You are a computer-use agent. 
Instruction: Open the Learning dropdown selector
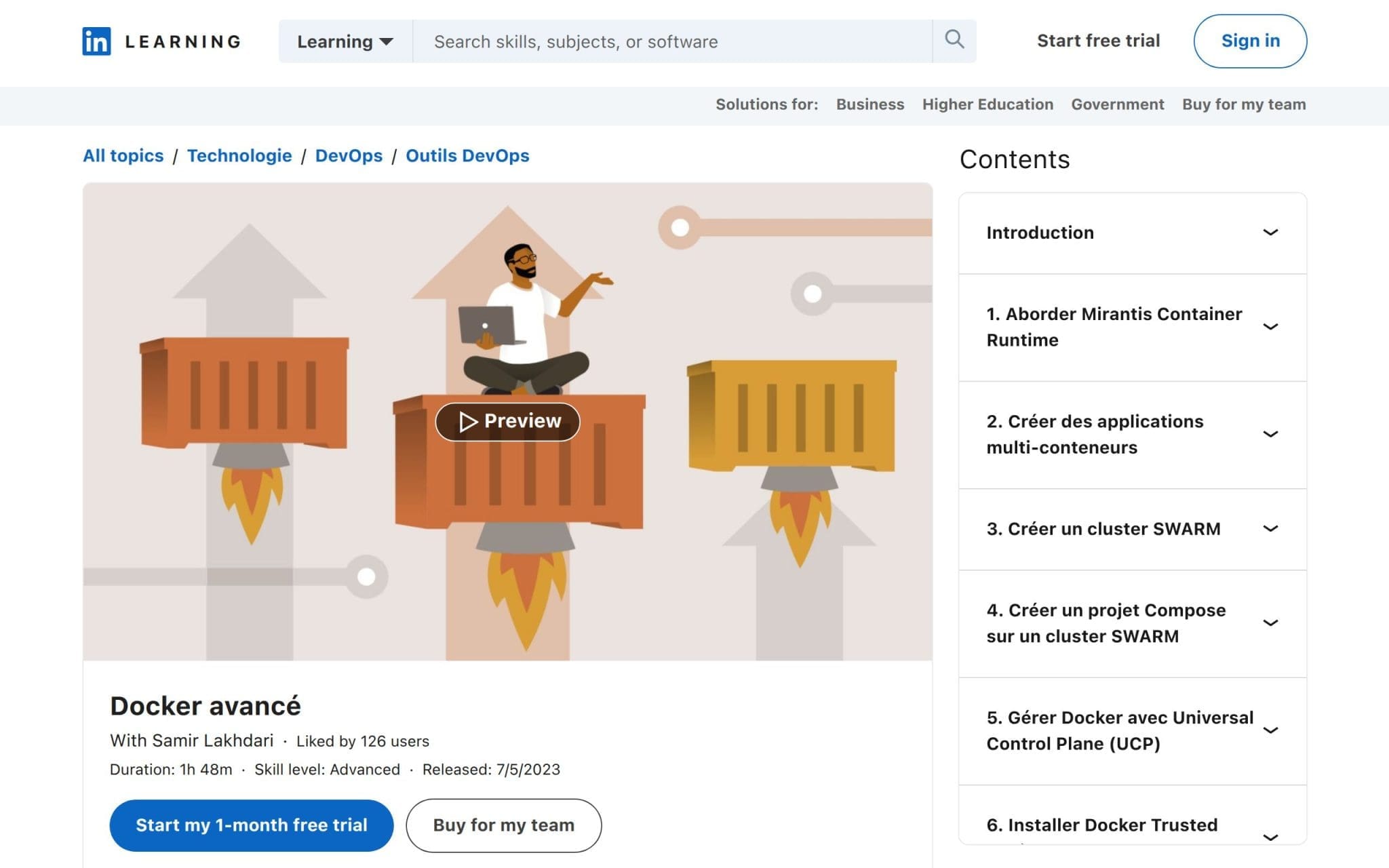click(x=345, y=41)
